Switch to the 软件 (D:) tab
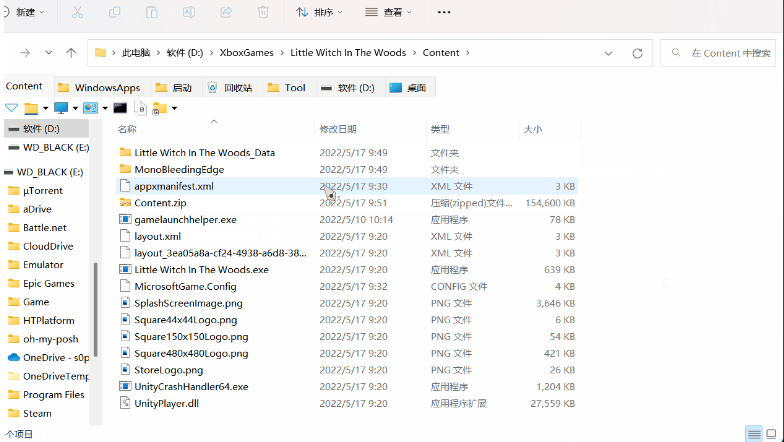This screenshot has height=442, width=784. pos(348,88)
